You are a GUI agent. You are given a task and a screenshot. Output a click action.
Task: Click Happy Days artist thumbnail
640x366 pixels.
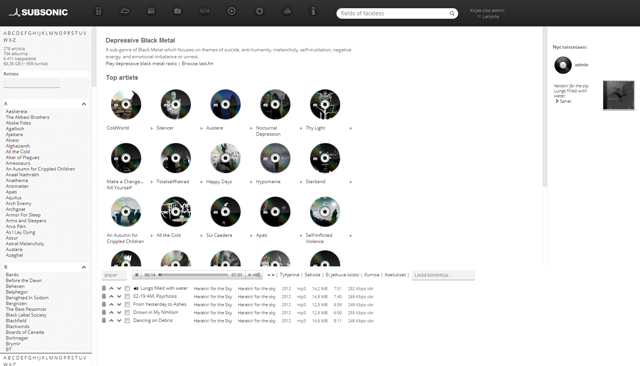coord(225,158)
